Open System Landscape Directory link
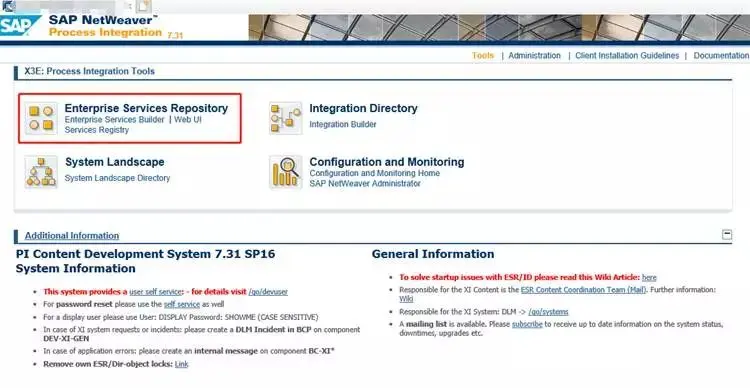This screenshot has height=388, width=750. 117,178
